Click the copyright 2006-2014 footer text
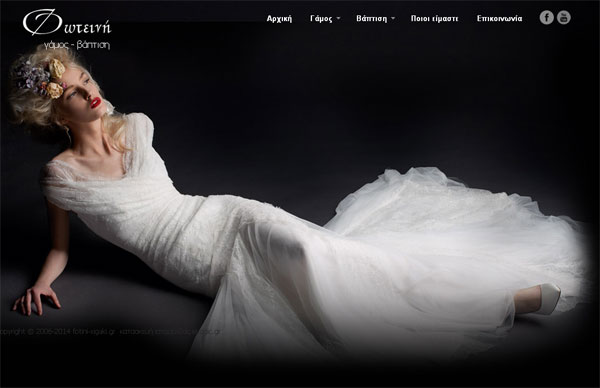The width and height of the screenshot is (600, 388). (36, 331)
